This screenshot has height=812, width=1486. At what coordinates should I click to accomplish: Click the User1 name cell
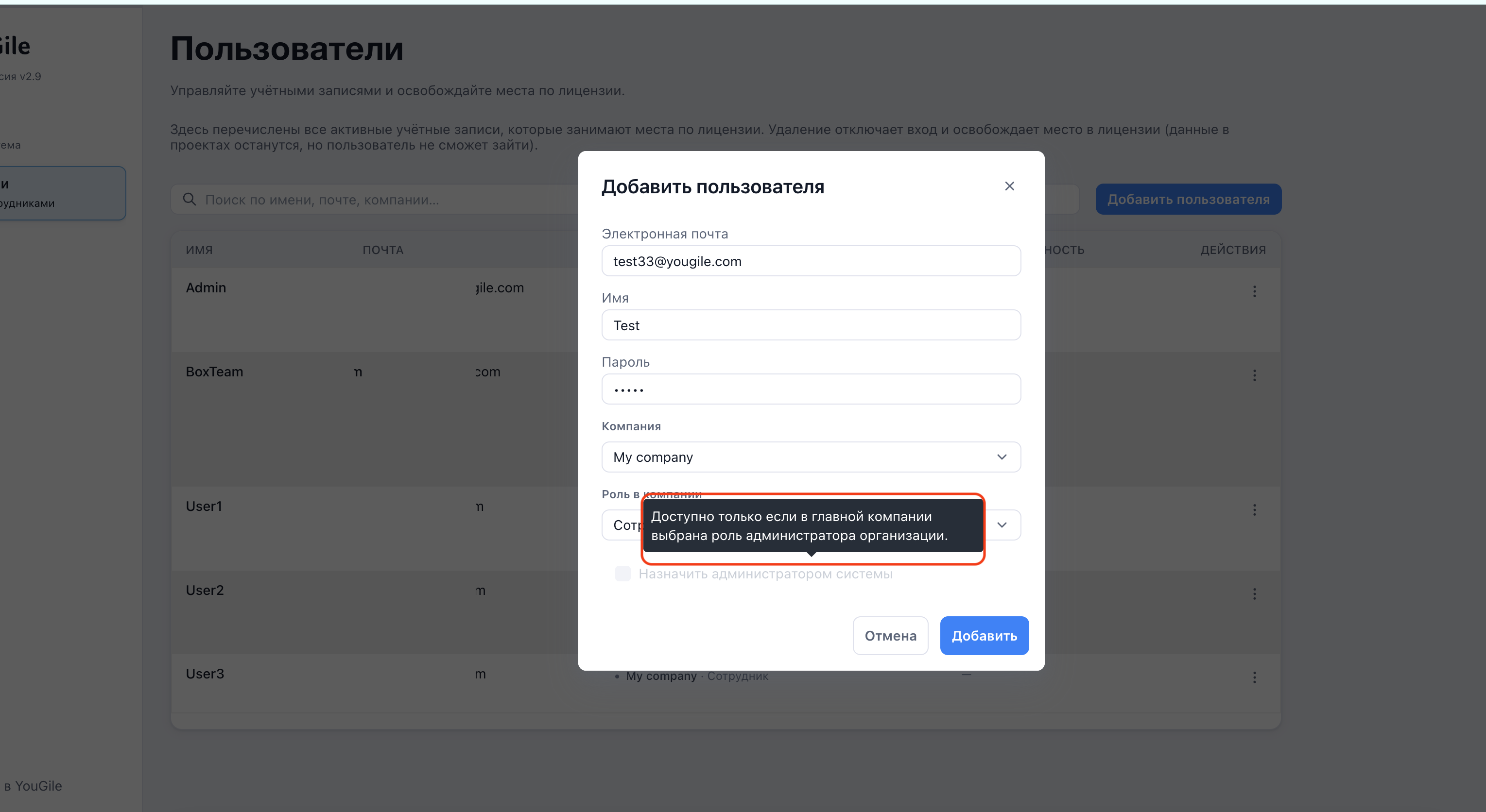204,506
